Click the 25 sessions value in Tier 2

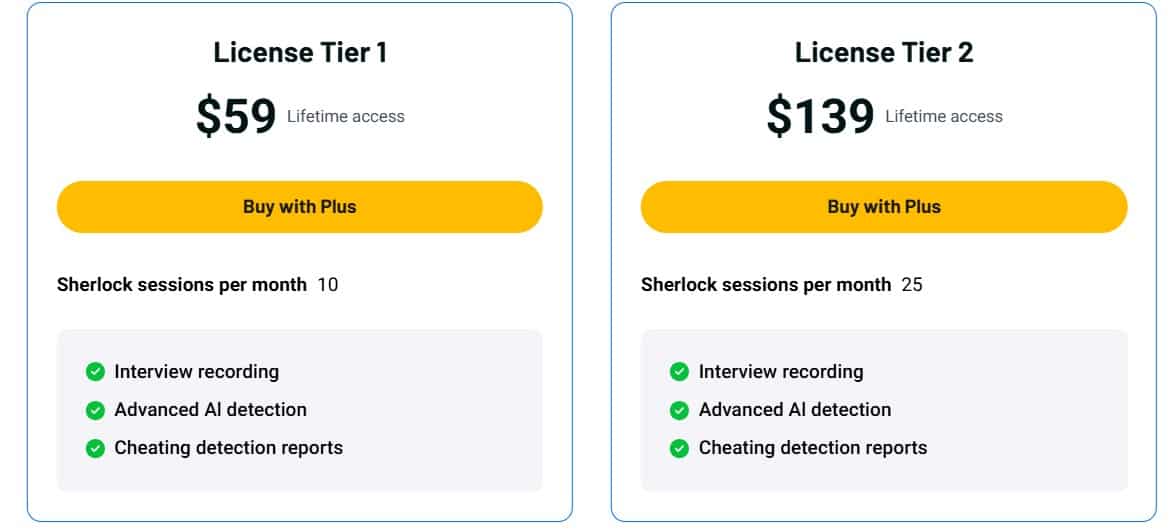[912, 285]
